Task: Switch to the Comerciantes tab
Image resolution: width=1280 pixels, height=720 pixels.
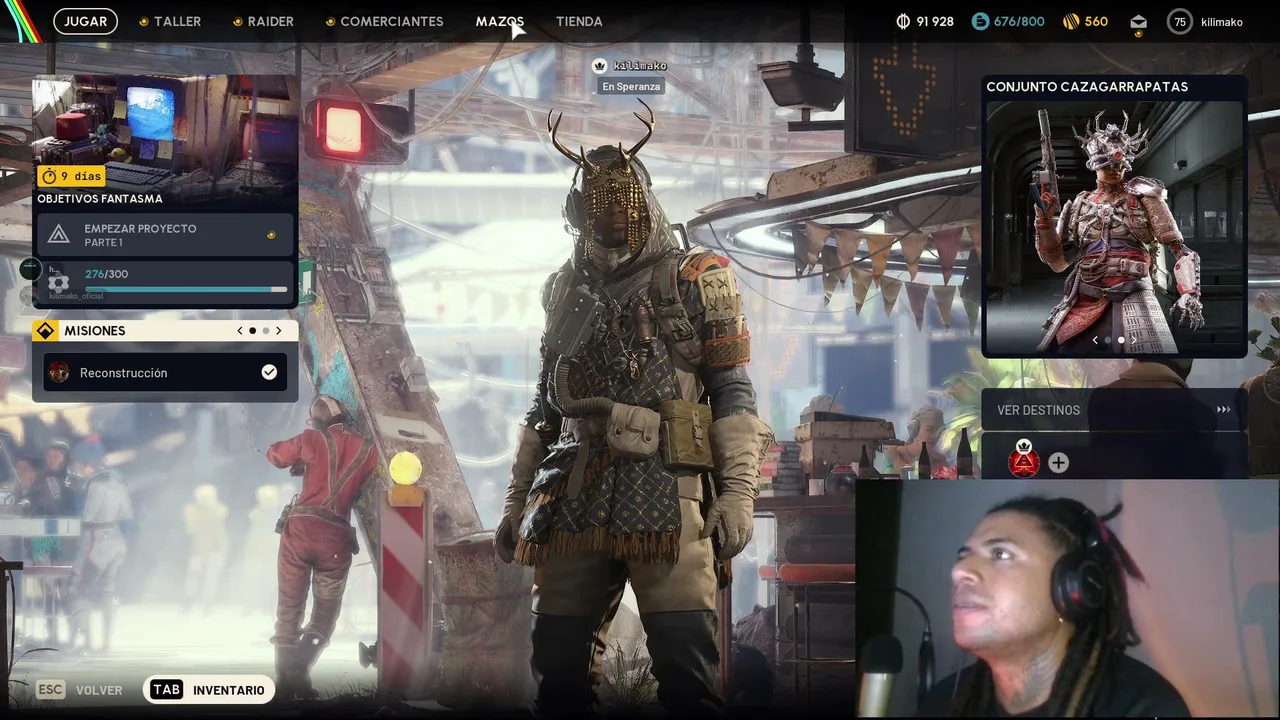Action: (x=392, y=21)
